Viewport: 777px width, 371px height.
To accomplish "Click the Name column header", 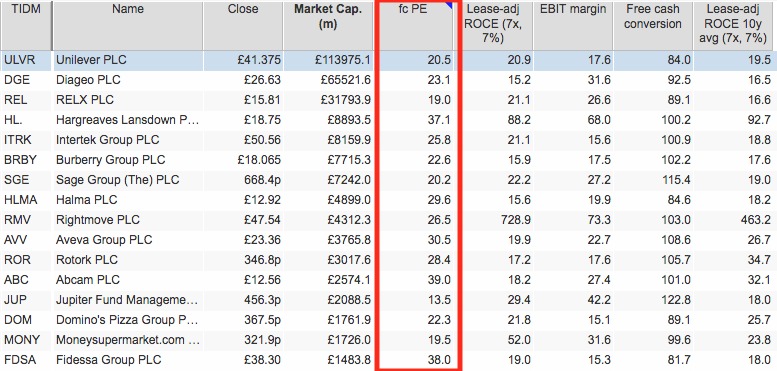I will (127, 25).
